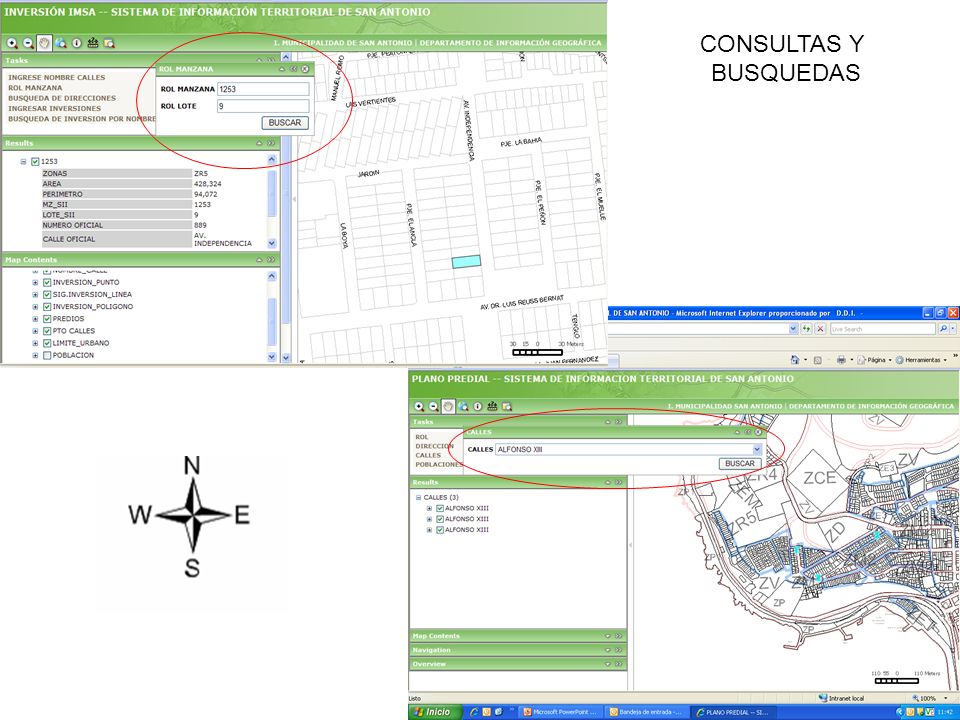Open BUSQUEDA DE DIRECCIONES task

coord(62,99)
